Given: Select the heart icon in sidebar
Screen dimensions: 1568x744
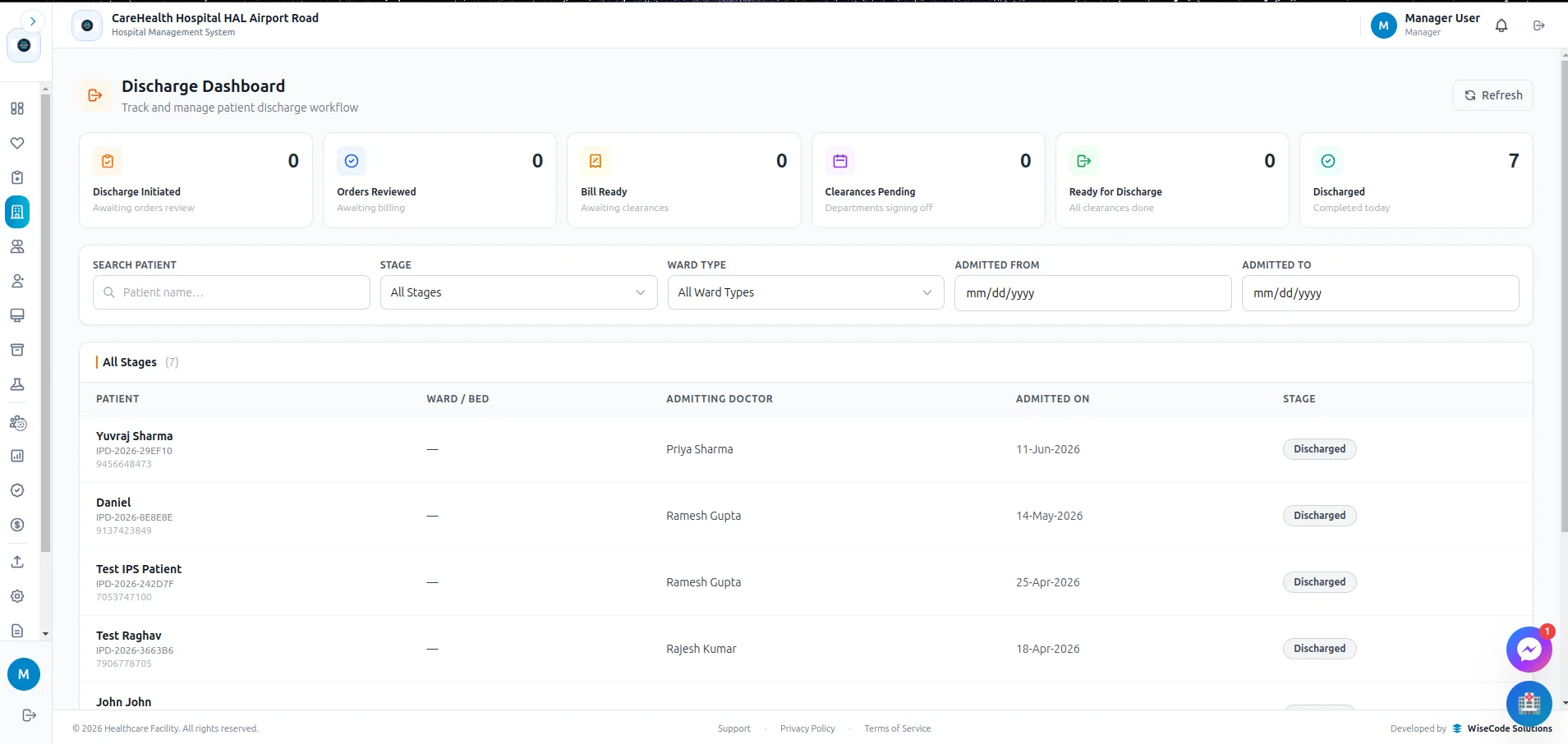Looking at the screenshot, I should 17,143.
